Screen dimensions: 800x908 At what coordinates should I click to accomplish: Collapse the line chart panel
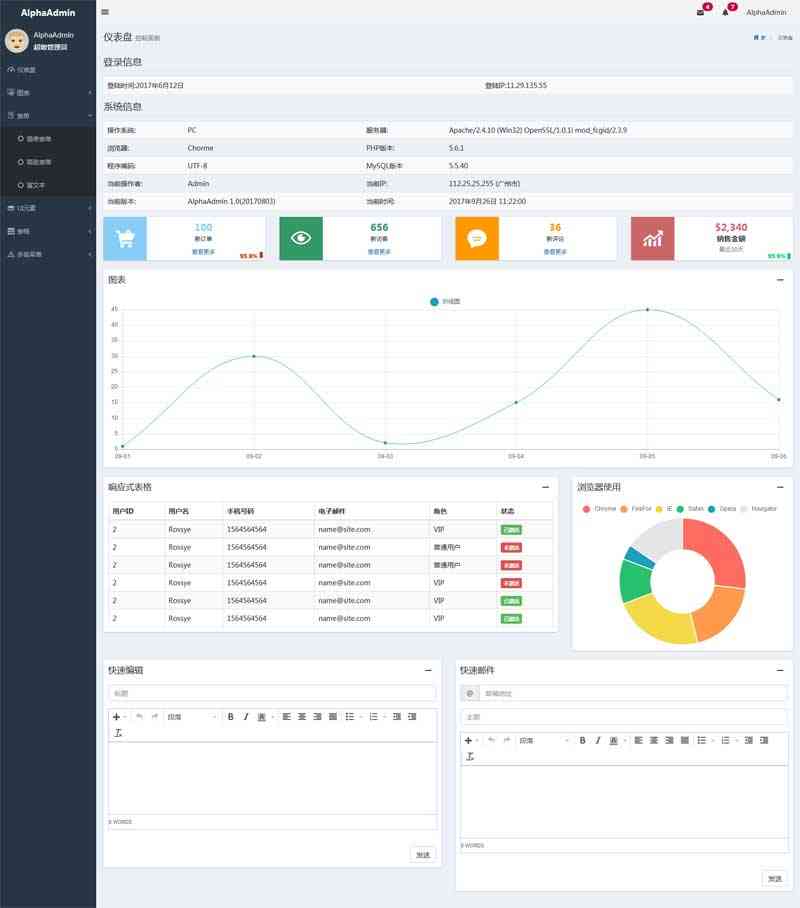780,280
